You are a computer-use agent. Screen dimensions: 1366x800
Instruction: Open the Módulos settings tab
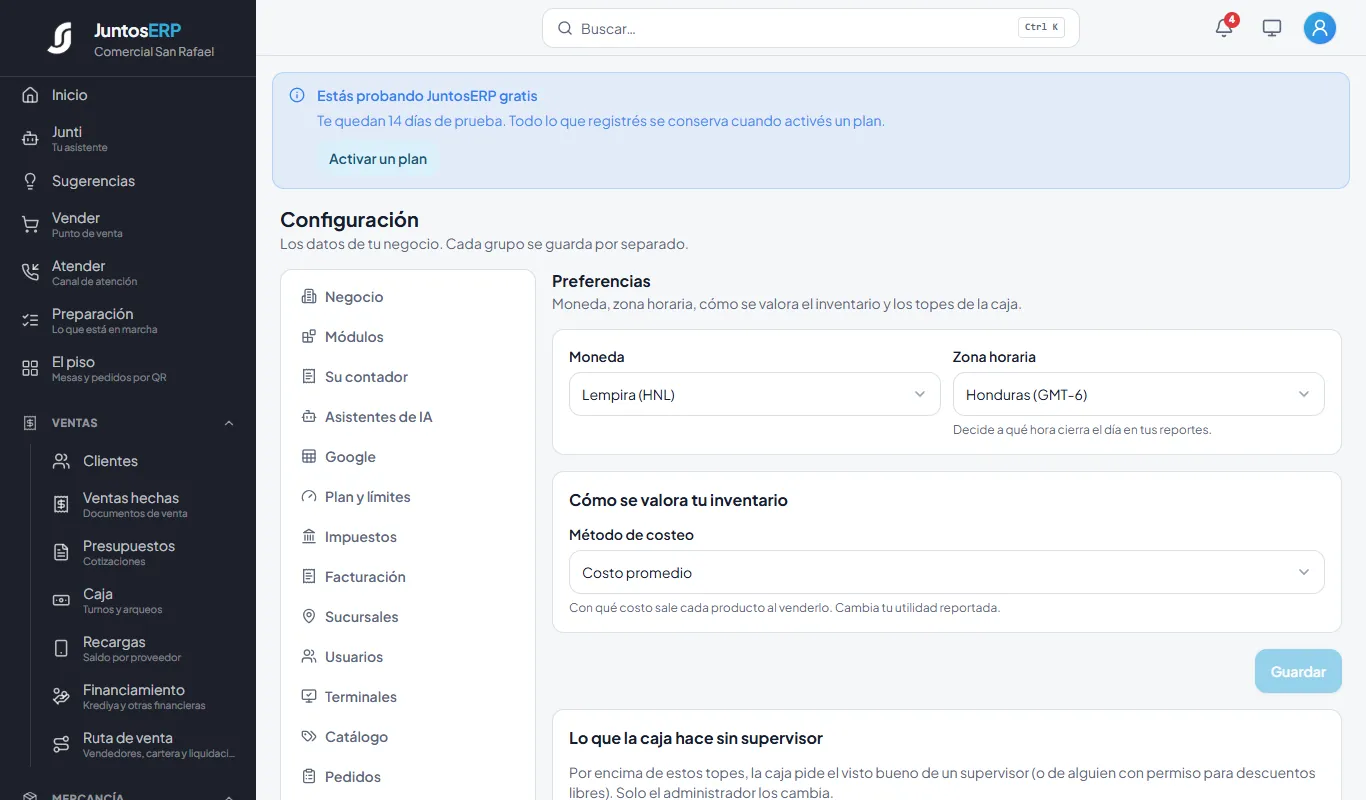pyautogui.click(x=408, y=337)
